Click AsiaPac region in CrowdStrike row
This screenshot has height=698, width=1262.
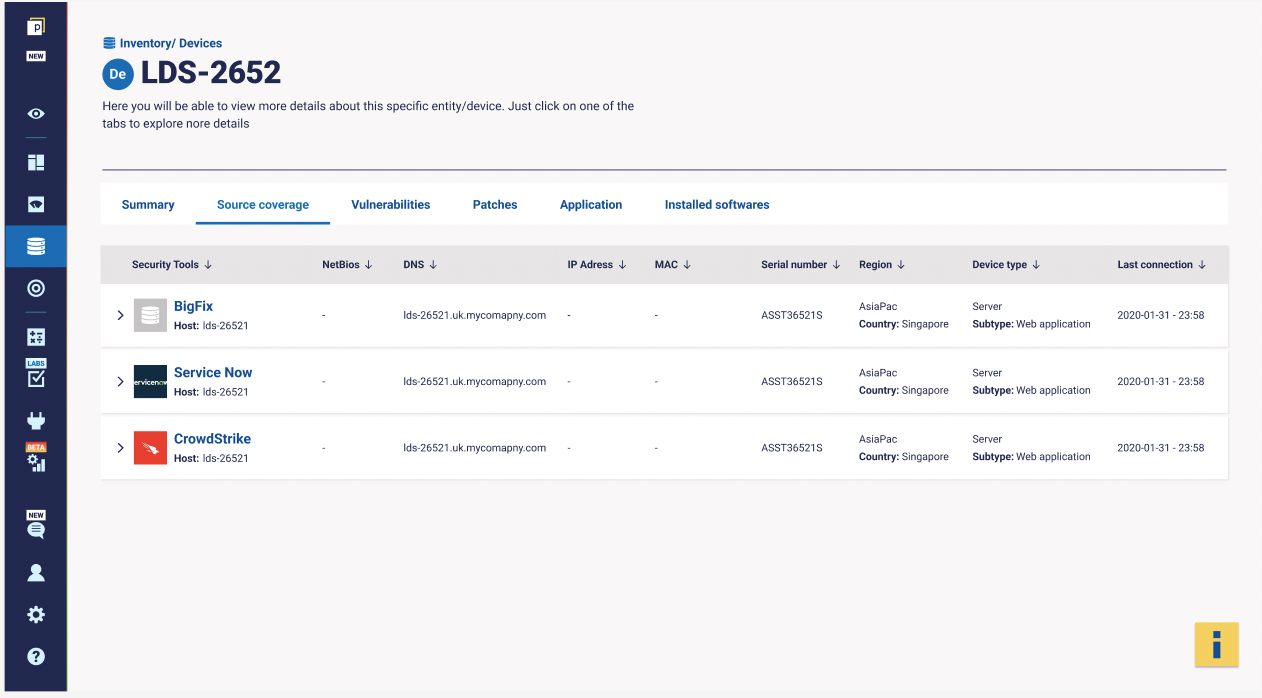pos(878,439)
